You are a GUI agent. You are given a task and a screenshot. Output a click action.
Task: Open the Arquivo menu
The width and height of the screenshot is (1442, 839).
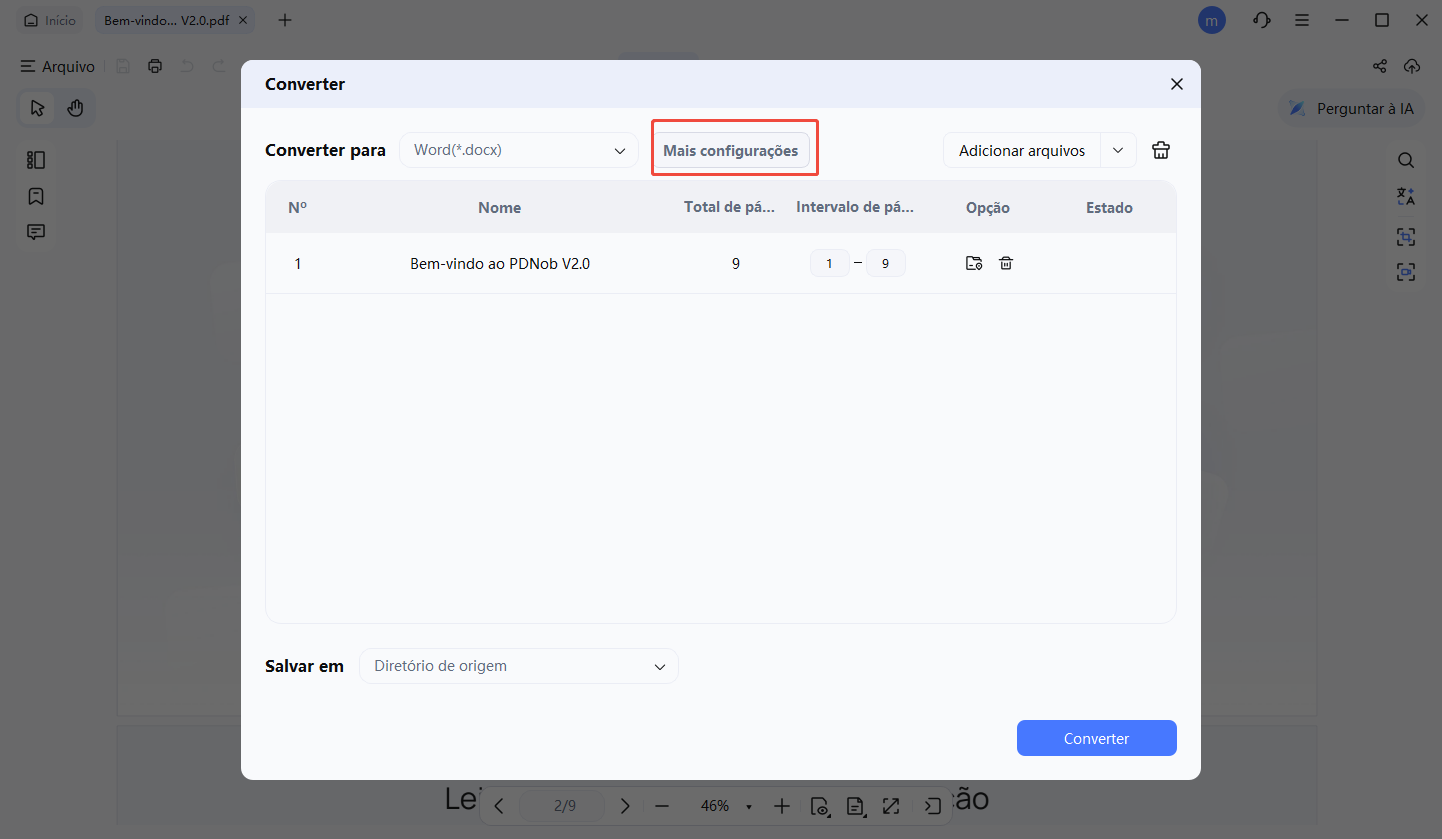click(57, 66)
